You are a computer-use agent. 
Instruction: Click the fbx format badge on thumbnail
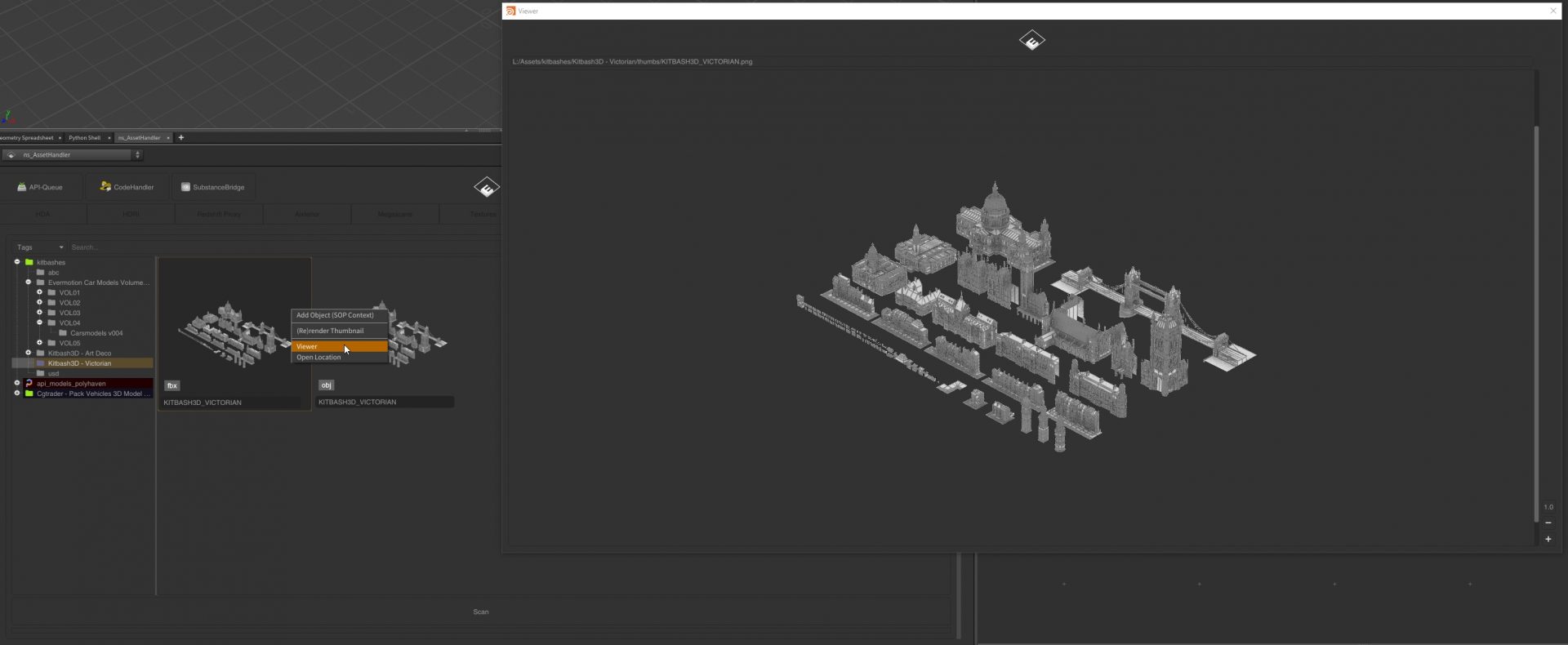pyautogui.click(x=171, y=385)
